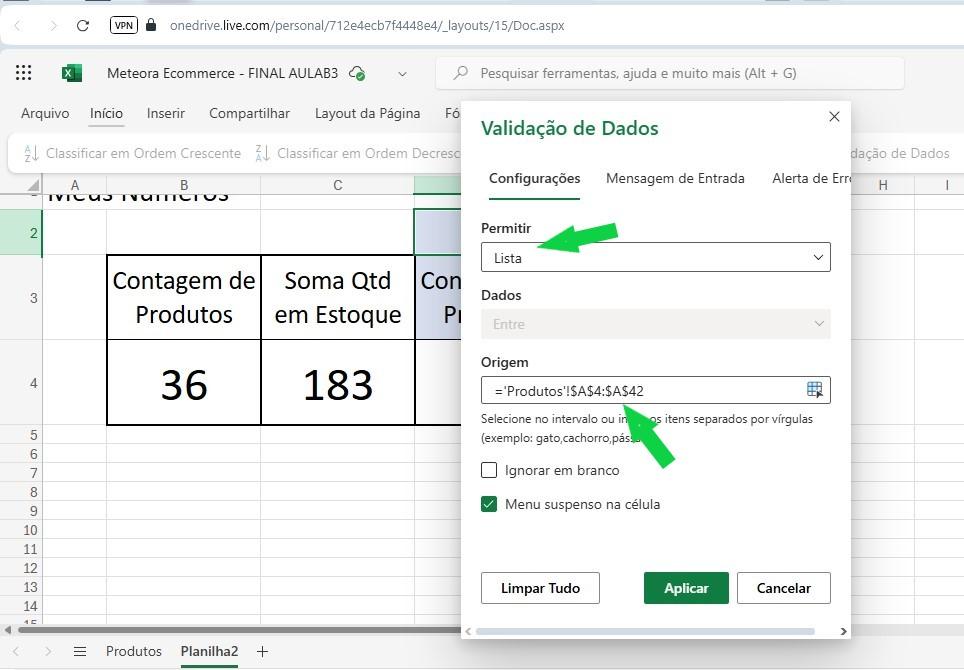
Task: Click the browser address bar URL
Action: click(x=367, y=25)
